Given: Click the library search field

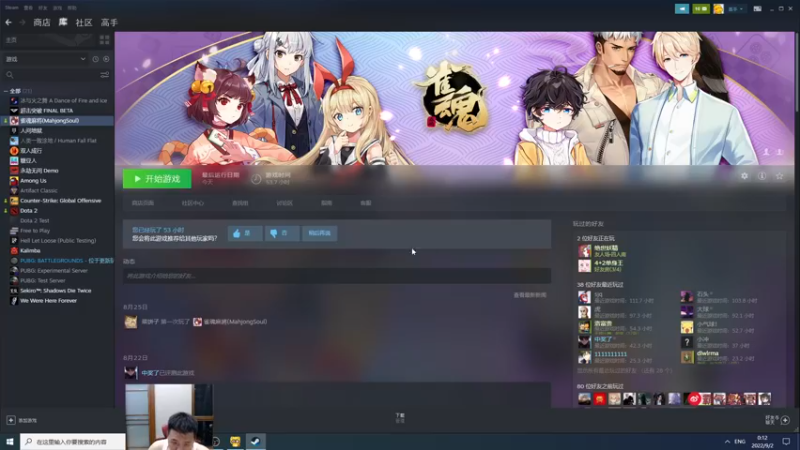Looking at the screenshot, I should pos(51,75).
